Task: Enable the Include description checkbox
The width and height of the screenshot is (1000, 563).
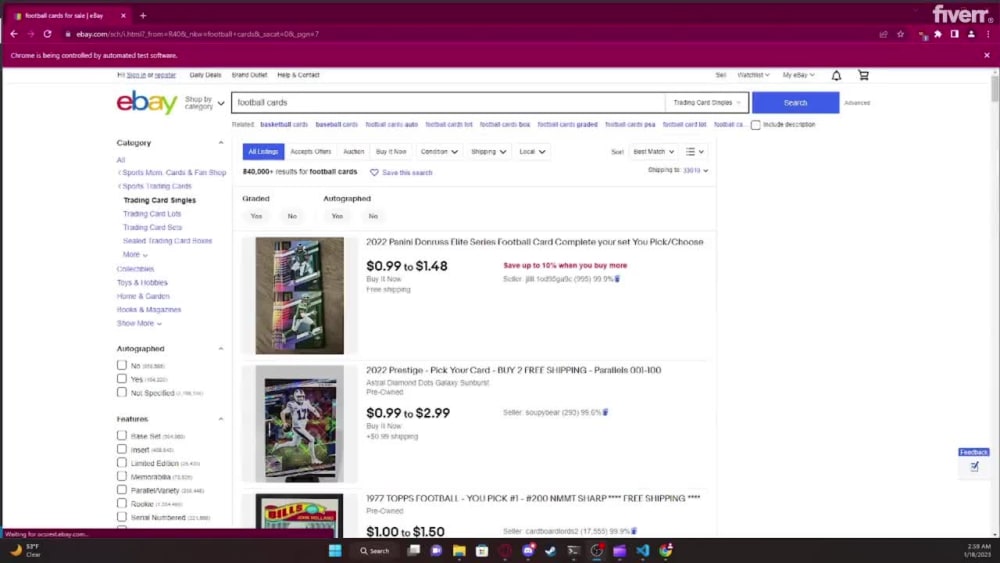Action: pyautogui.click(x=756, y=125)
